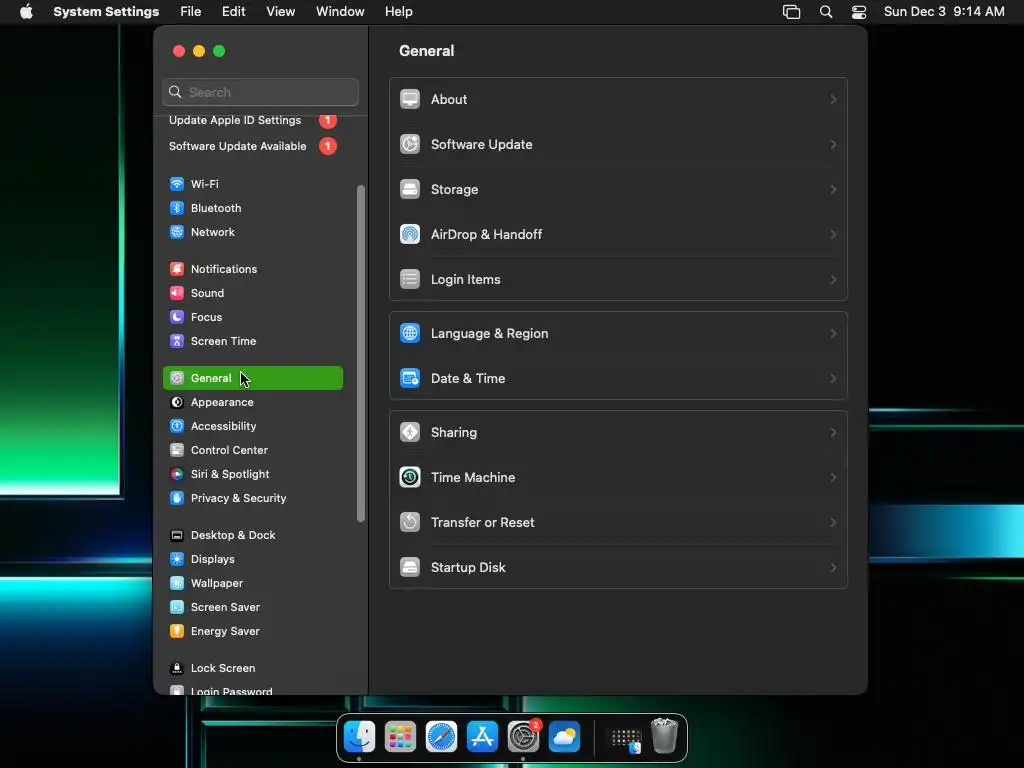Open the Edit menu
The height and width of the screenshot is (768, 1024).
point(233,12)
